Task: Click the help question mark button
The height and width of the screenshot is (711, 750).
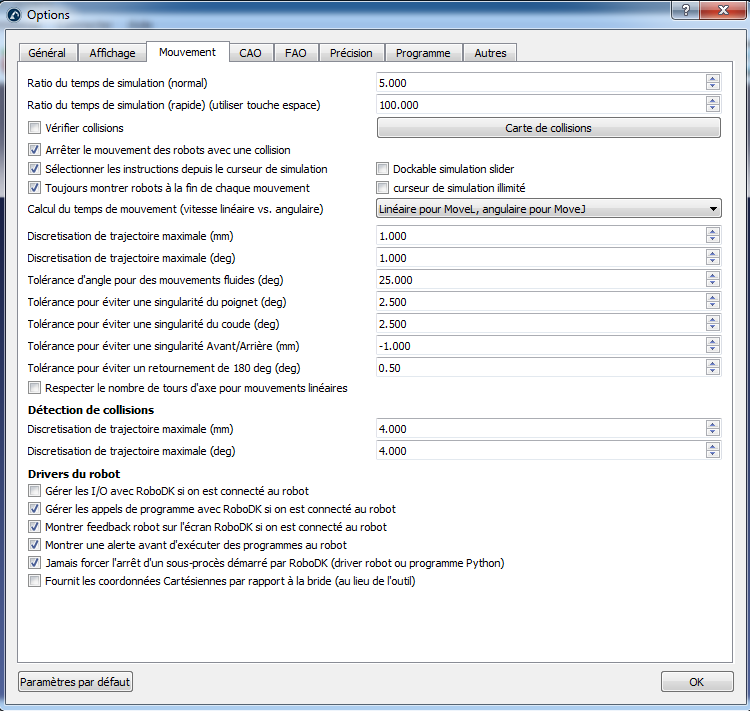Action: (686, 10)
